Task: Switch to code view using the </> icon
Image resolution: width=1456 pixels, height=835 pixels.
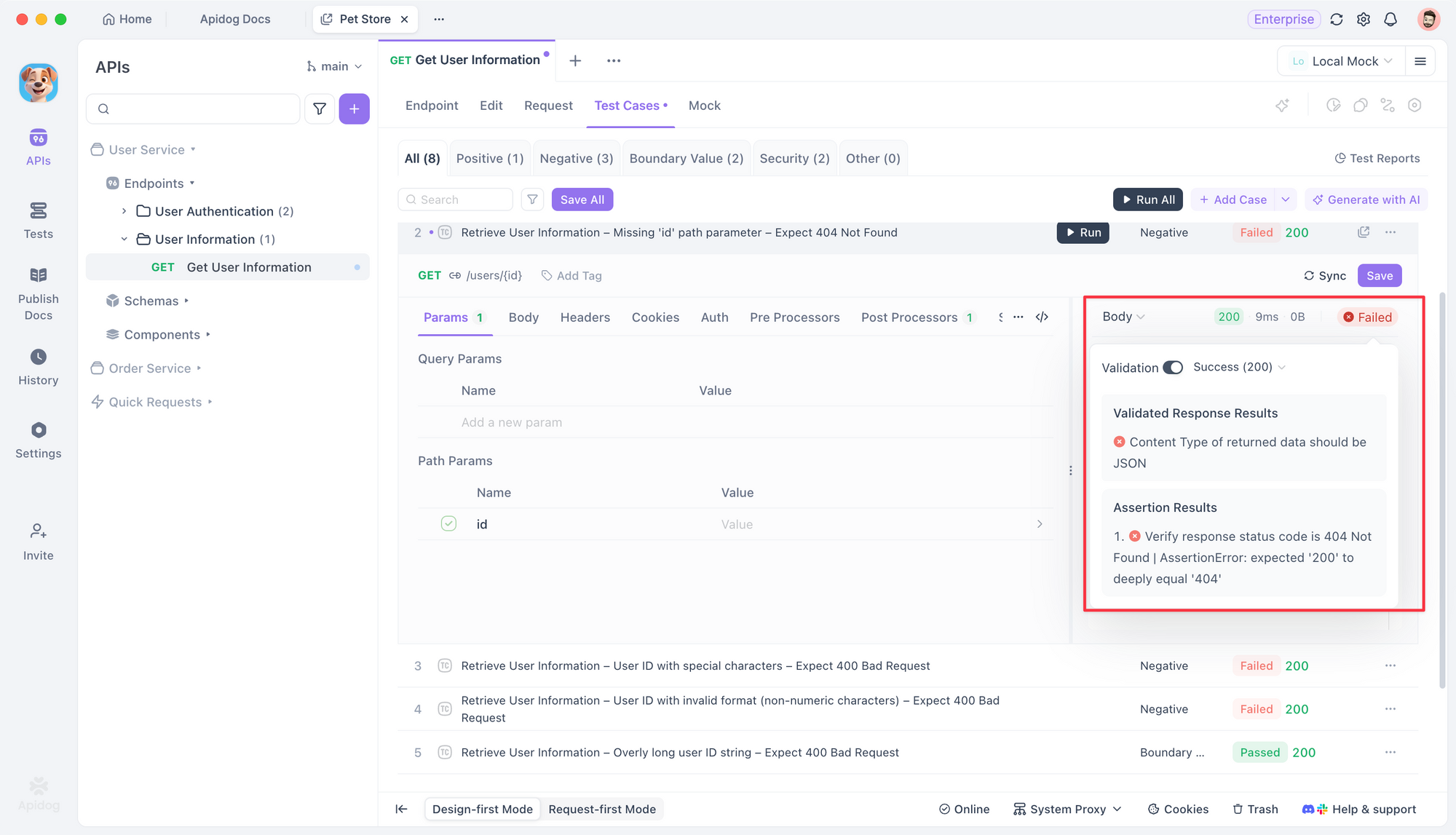Action: pos(1042,317)
